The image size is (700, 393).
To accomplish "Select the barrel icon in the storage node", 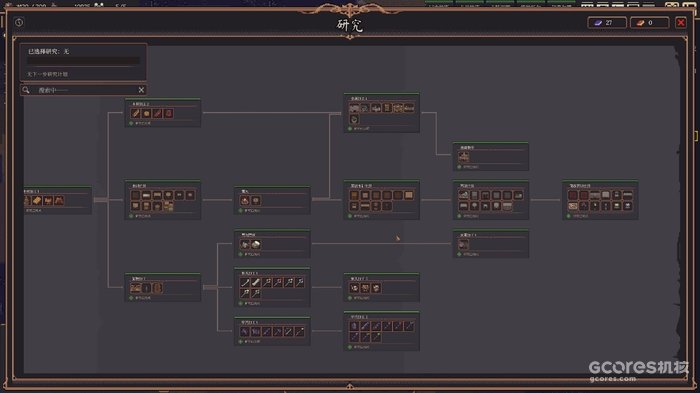I will click(158, 288).
